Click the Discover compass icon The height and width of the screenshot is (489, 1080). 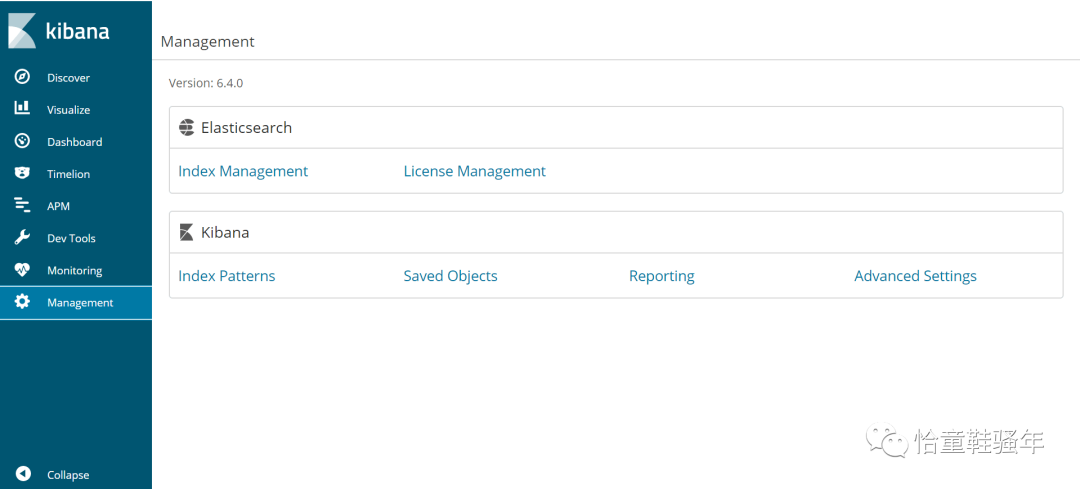pos(22,77)
